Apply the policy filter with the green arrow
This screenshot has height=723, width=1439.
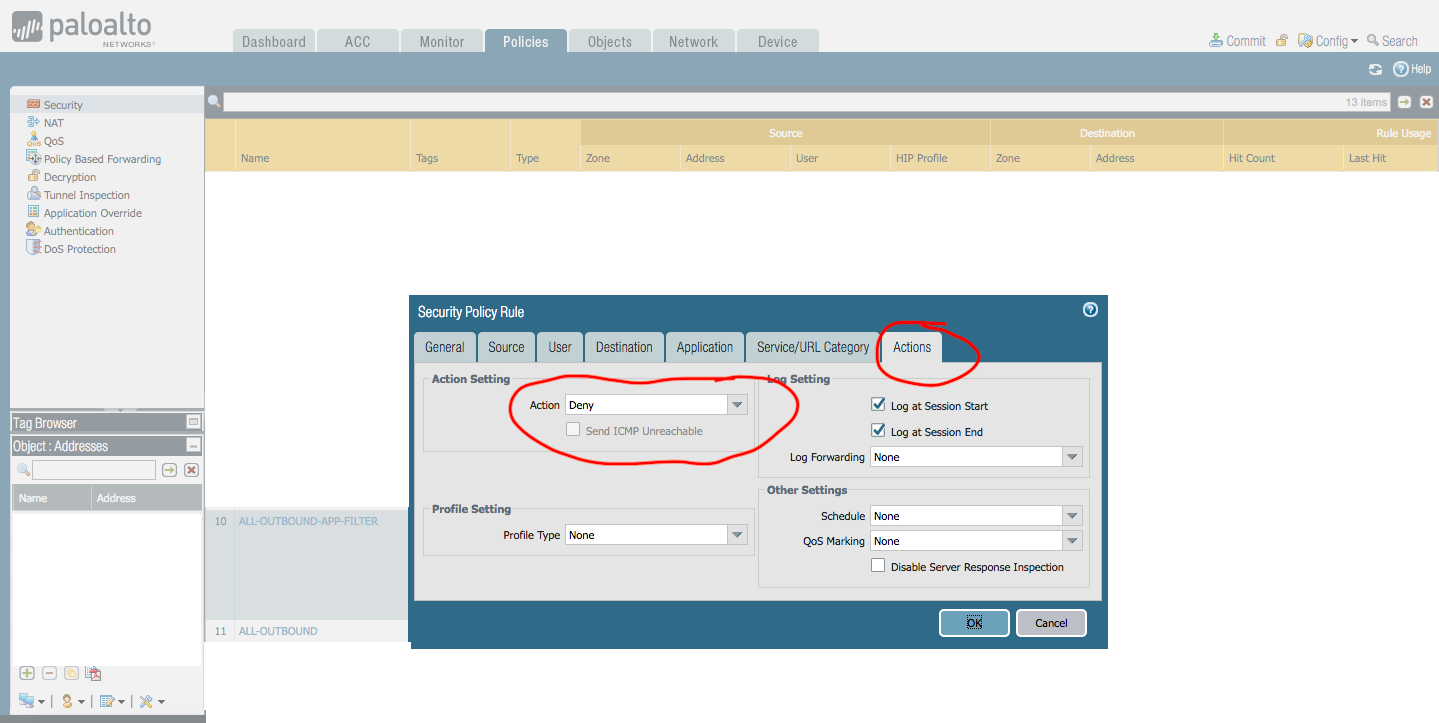(x=1405, y=102)
